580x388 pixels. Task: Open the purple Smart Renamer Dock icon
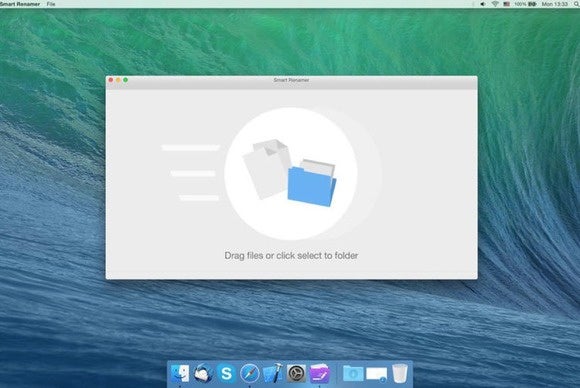[x=319, y=374]
